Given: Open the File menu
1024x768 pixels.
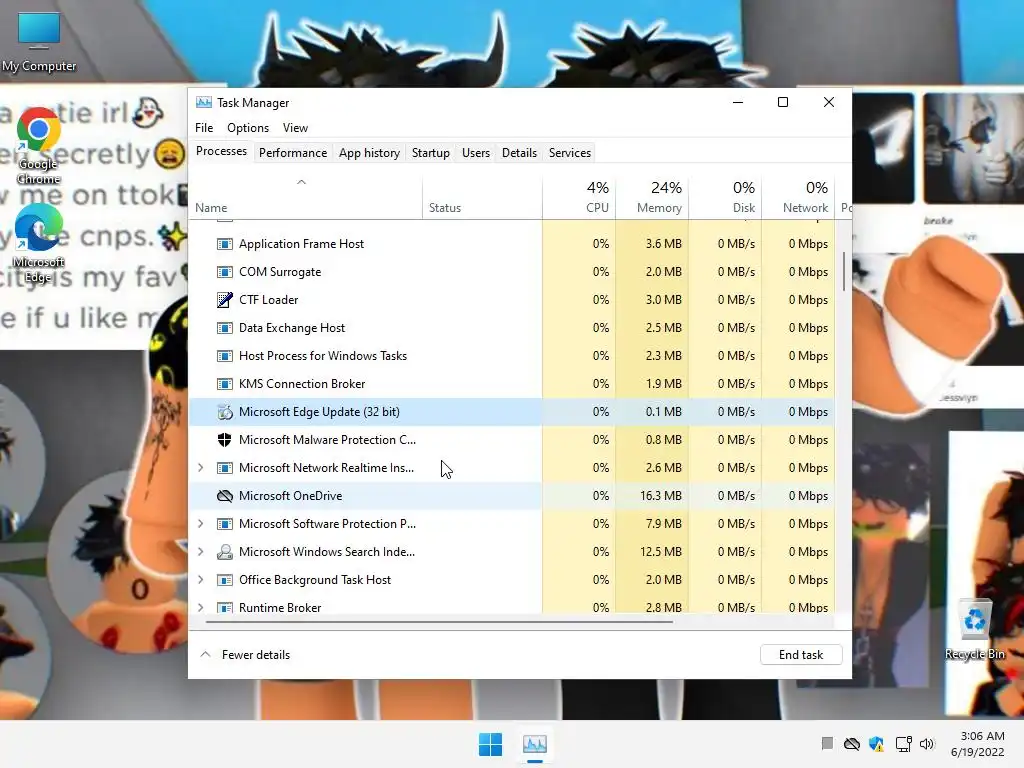Looking at the screenshot, I should tap(204, 128).
